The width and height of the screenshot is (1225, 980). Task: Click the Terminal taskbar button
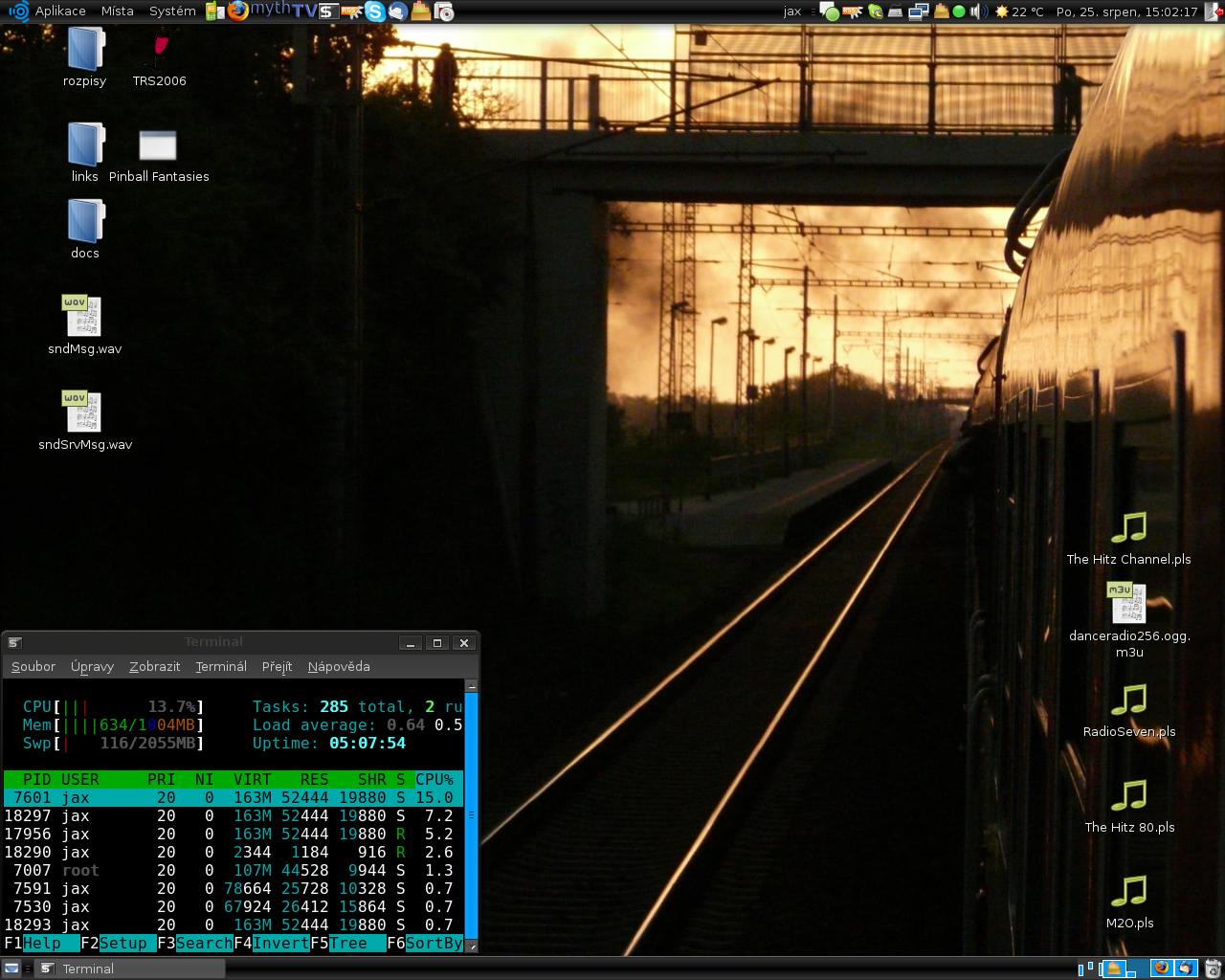(130, 969)
